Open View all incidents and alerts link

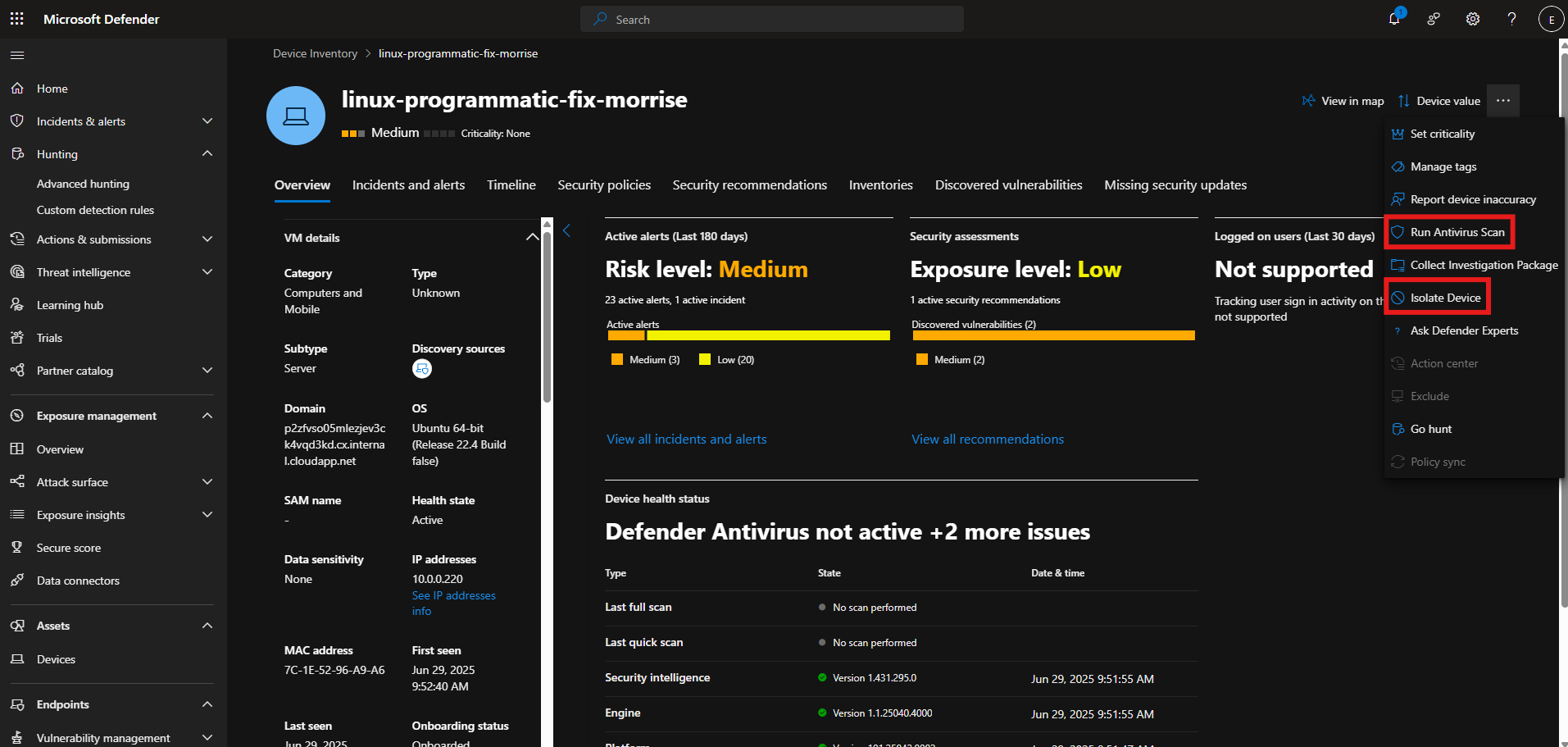point(687,440)
